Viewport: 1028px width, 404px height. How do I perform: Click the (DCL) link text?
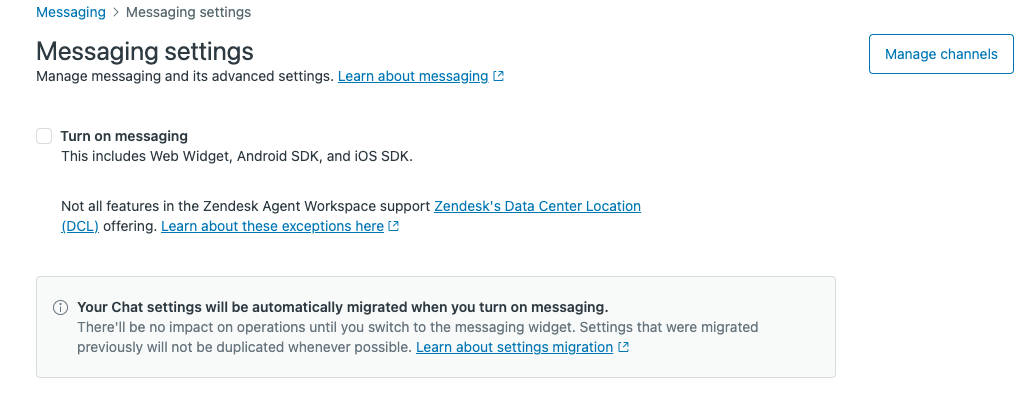pyautogui.click(x=80, y=227)
